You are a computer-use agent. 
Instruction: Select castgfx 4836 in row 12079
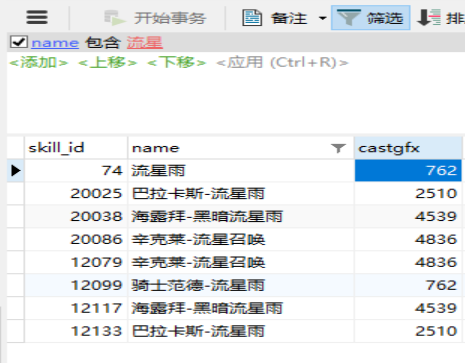click(x=408, y=263)
